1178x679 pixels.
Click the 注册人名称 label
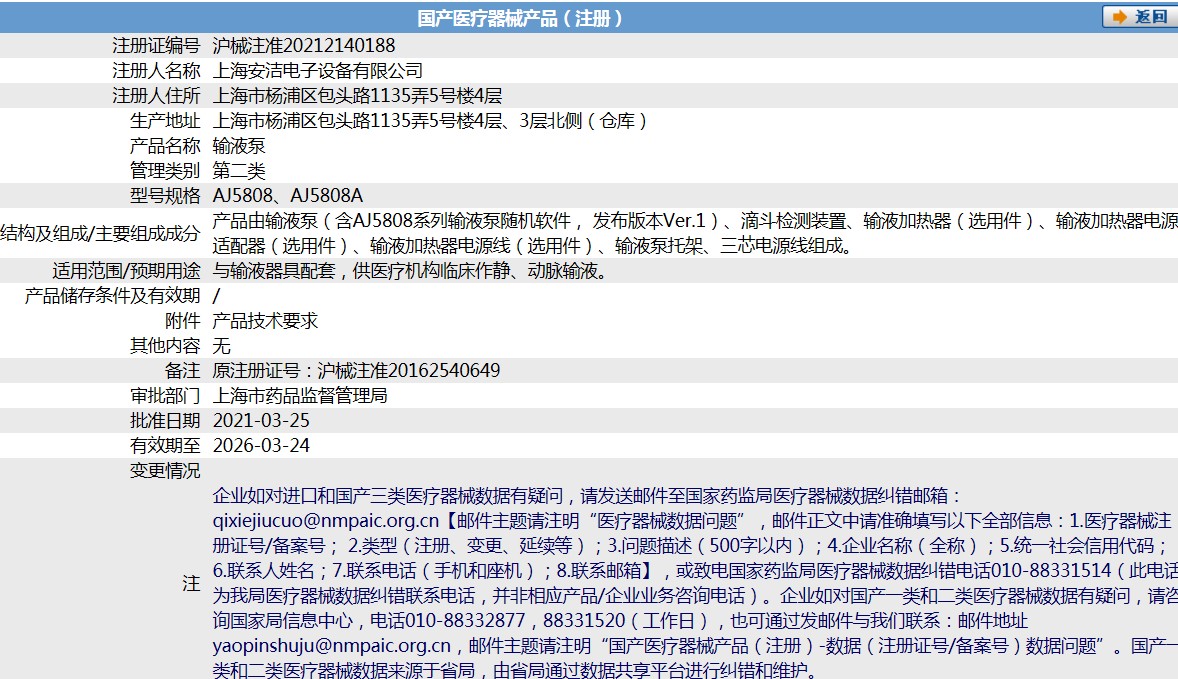pos(156,71)
